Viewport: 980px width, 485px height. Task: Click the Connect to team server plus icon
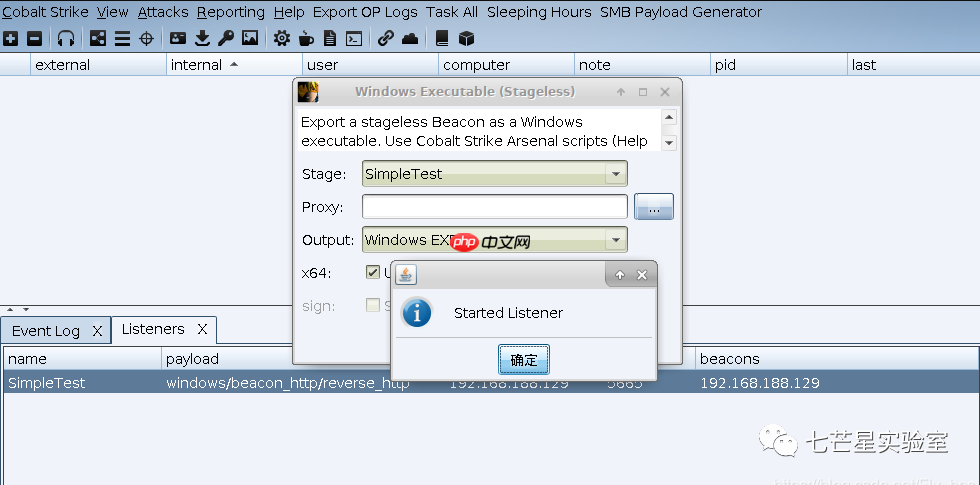pos(10,39)
